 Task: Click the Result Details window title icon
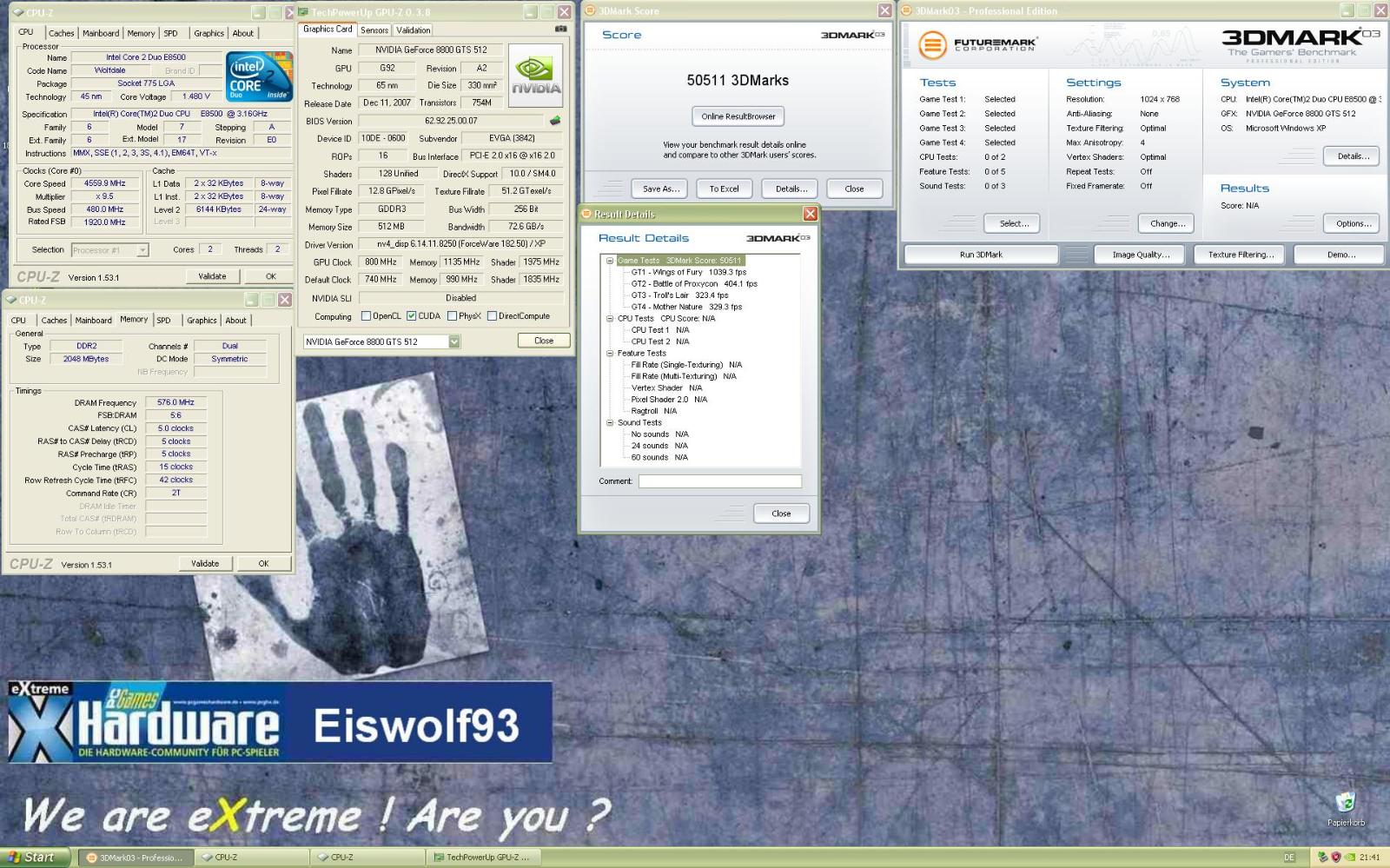click(586, 214)
